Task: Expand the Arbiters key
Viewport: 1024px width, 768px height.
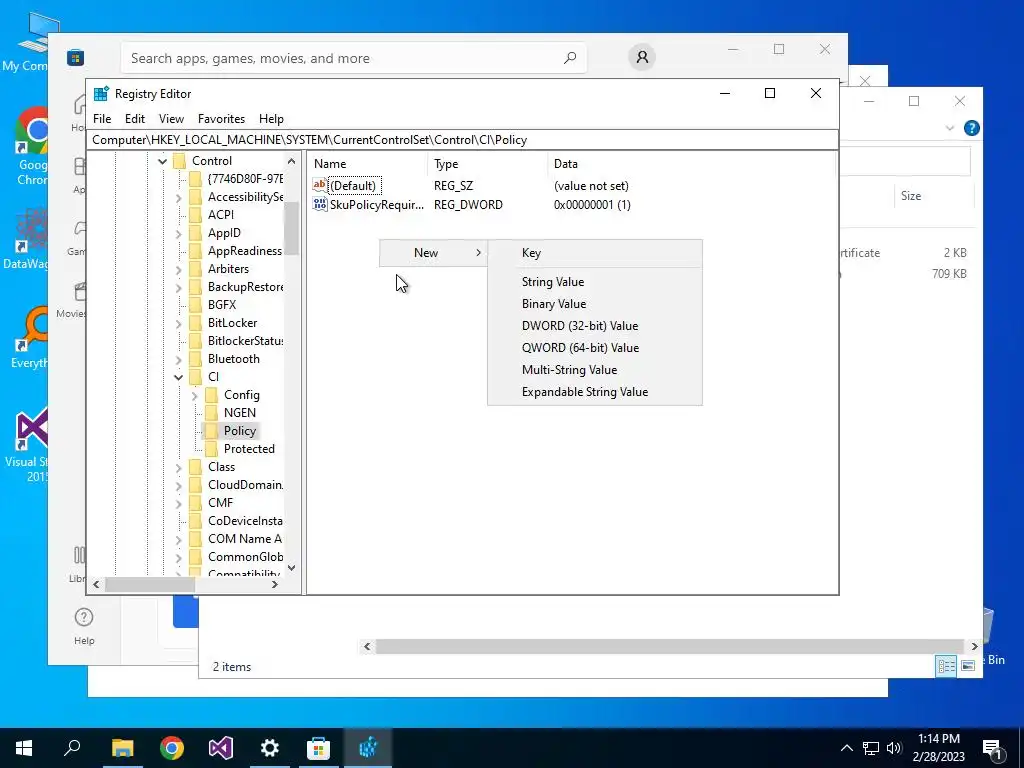Action: click(x=178, y=269)
